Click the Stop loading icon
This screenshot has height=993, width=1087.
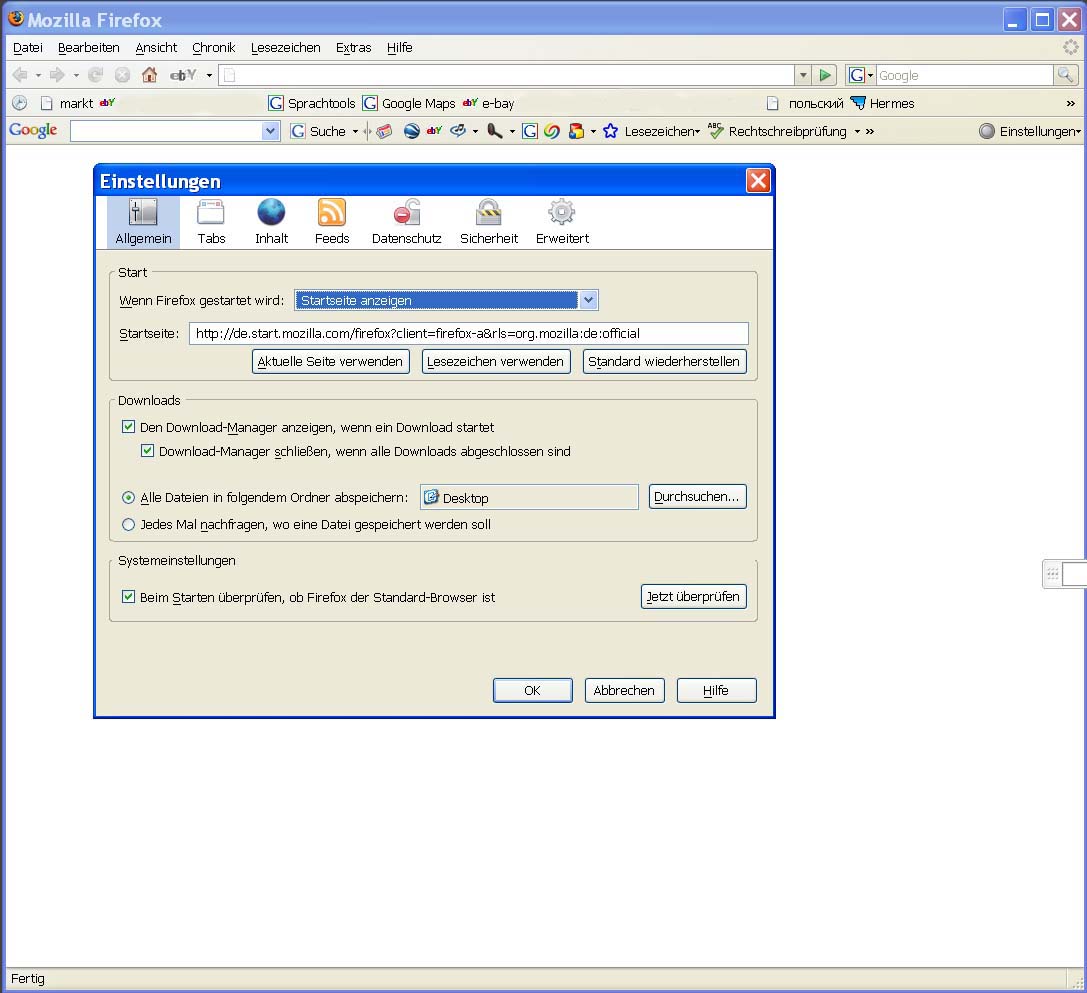pyautogui.click(x=123, y=75)
